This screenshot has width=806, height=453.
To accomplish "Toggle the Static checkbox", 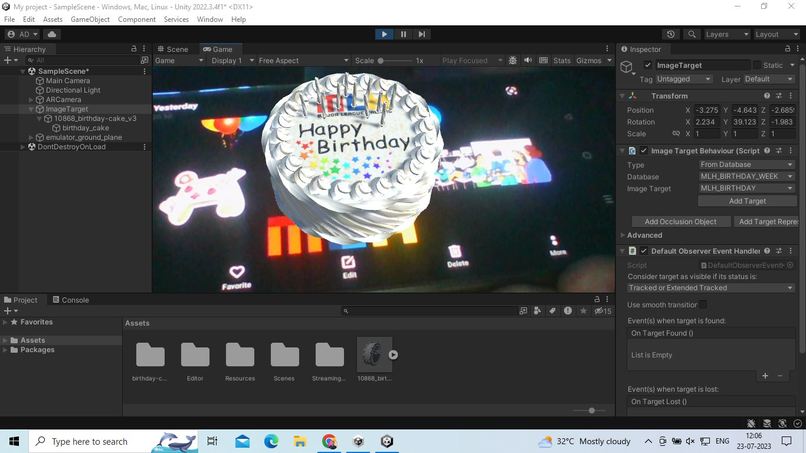I will pos(757,65).
